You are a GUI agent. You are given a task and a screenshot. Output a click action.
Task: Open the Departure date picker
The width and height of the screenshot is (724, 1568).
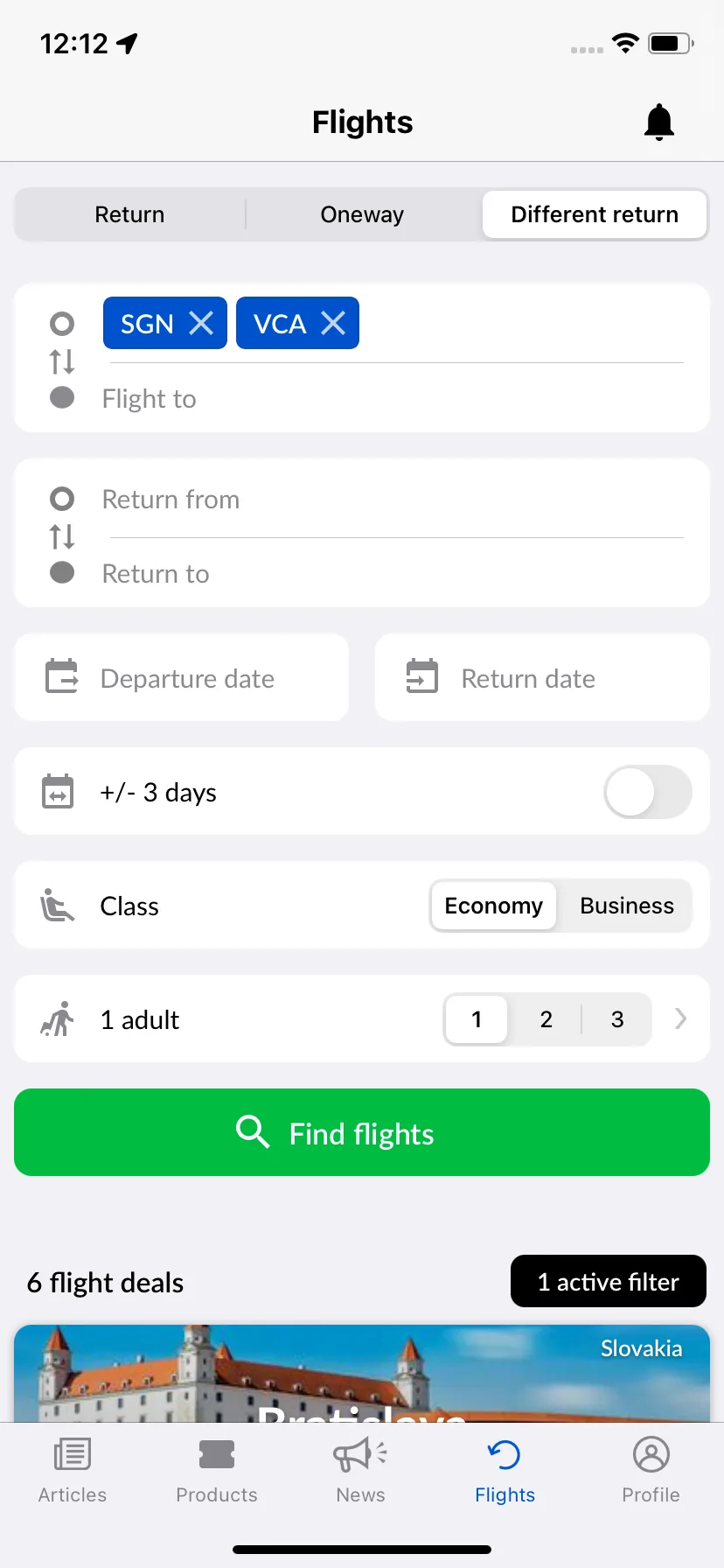[x=181, y=677]
